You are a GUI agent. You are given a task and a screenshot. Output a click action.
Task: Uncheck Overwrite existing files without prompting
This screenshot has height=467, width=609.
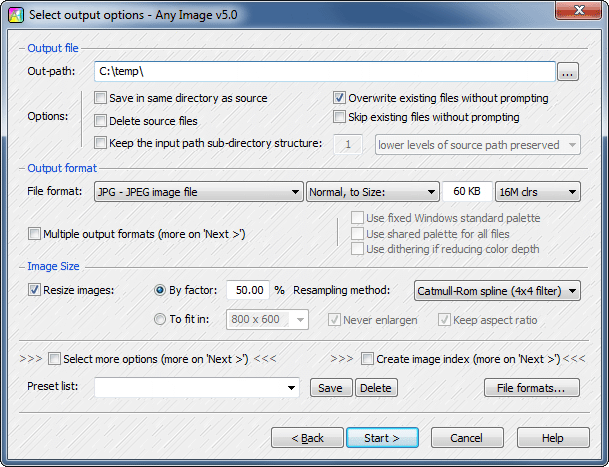coord(339,98)
